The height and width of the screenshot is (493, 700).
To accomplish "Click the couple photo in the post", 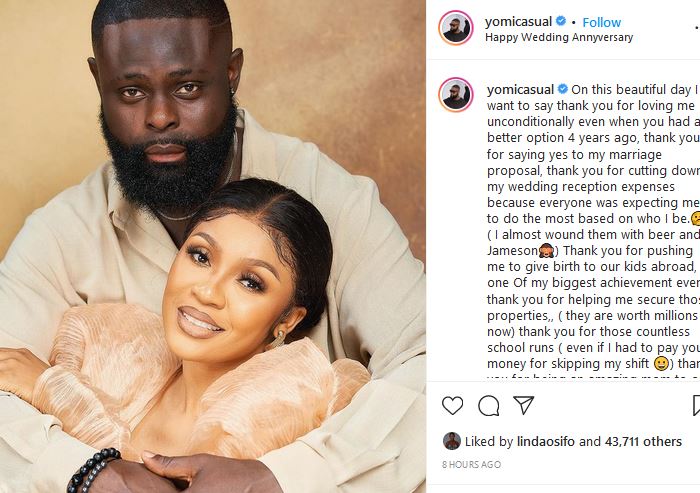I will (x=212, y=246).
